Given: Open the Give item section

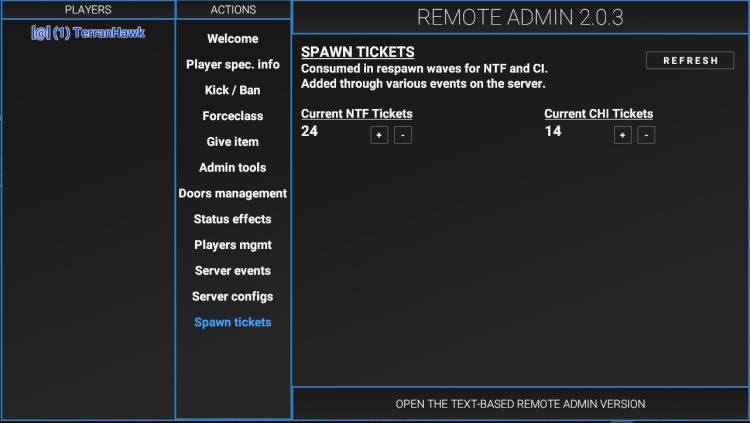Looking at the screenshot, I should point(233,142).
